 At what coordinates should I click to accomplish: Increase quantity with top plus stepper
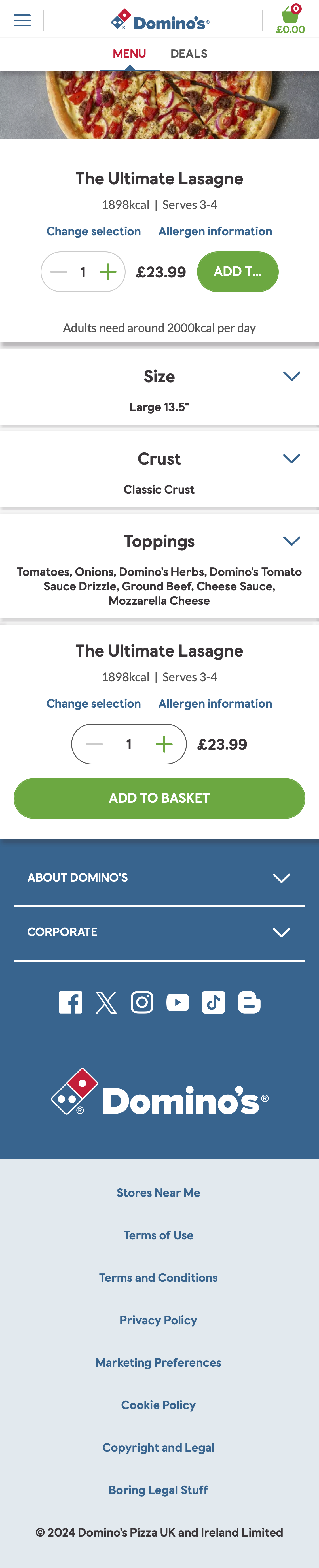pyautogui.click(x=108, y=272)
